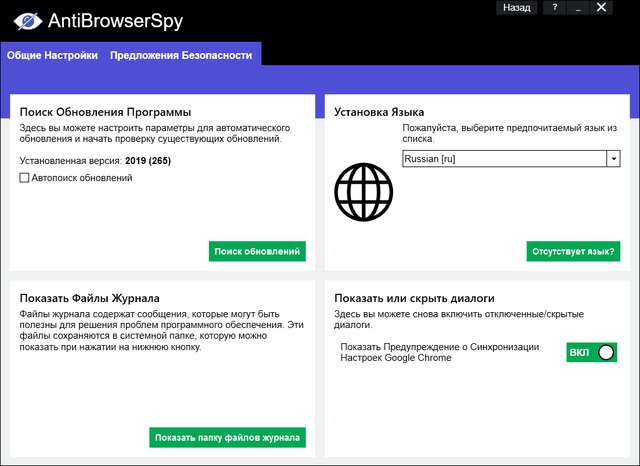Enable the Автопоиск обновлений checkbox
Image resolution: width=640 pixels, height=466 pixels.
click(x=24, y=178)
